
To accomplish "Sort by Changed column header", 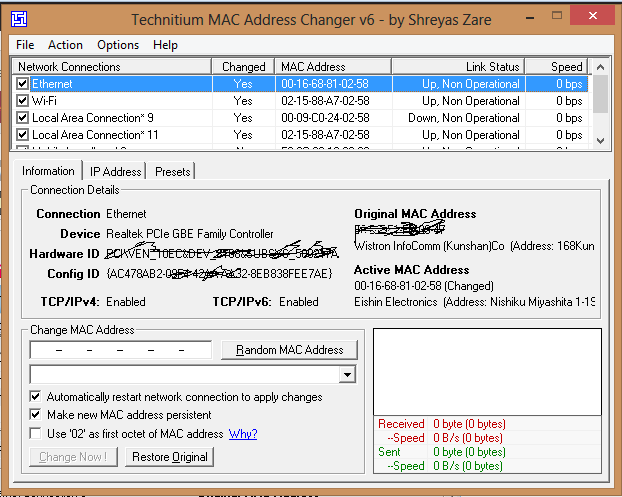I will click(244, 67).
